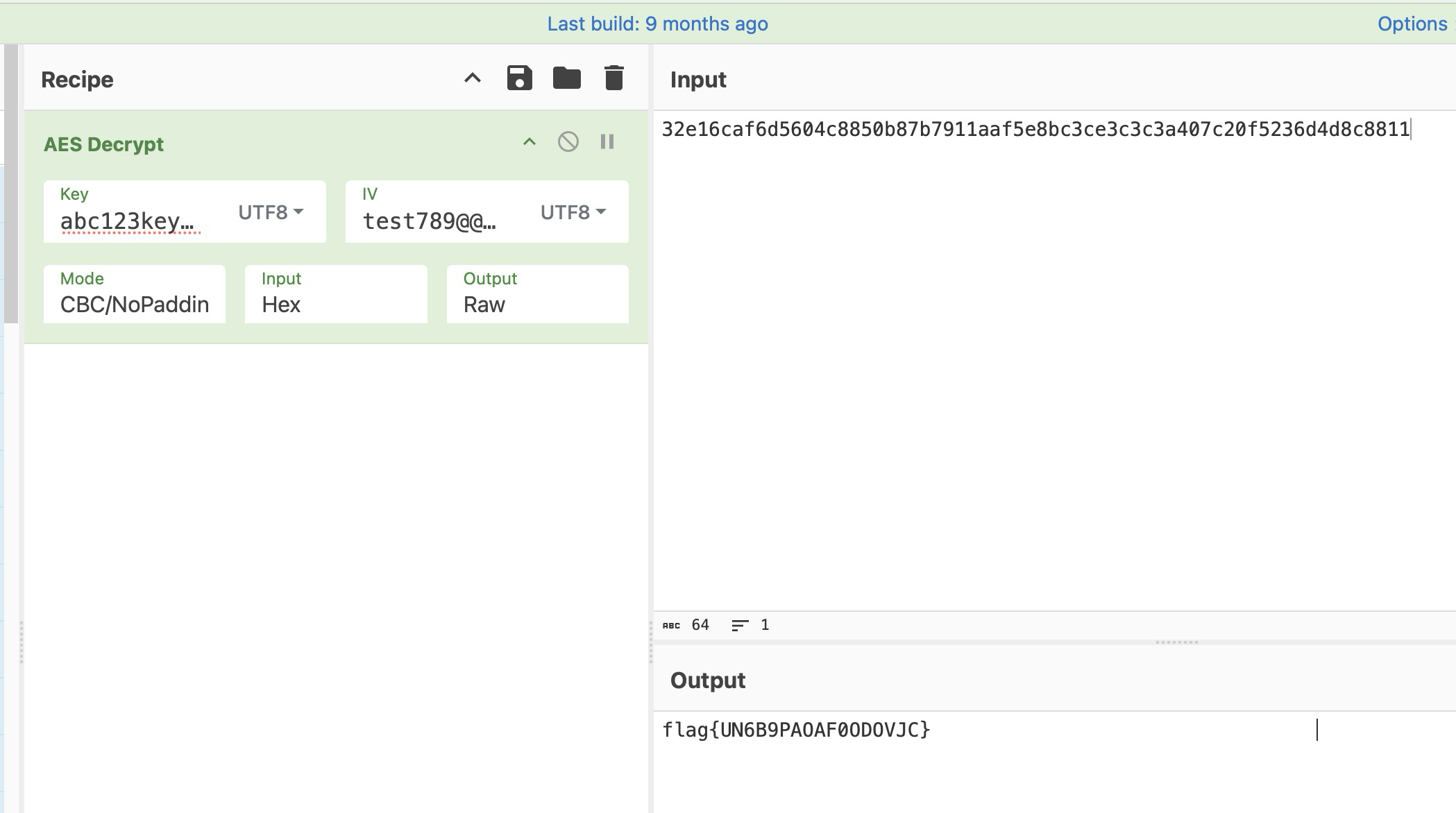The height and width of the screenshot is (813, 1456).
Task: Click the Recipe panel label
Action: click(78, 79)
